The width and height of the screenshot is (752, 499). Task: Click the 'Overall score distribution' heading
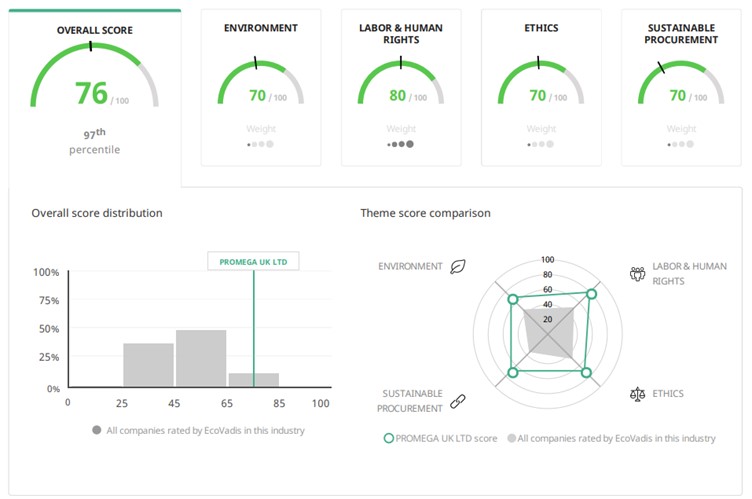point(97,213)
